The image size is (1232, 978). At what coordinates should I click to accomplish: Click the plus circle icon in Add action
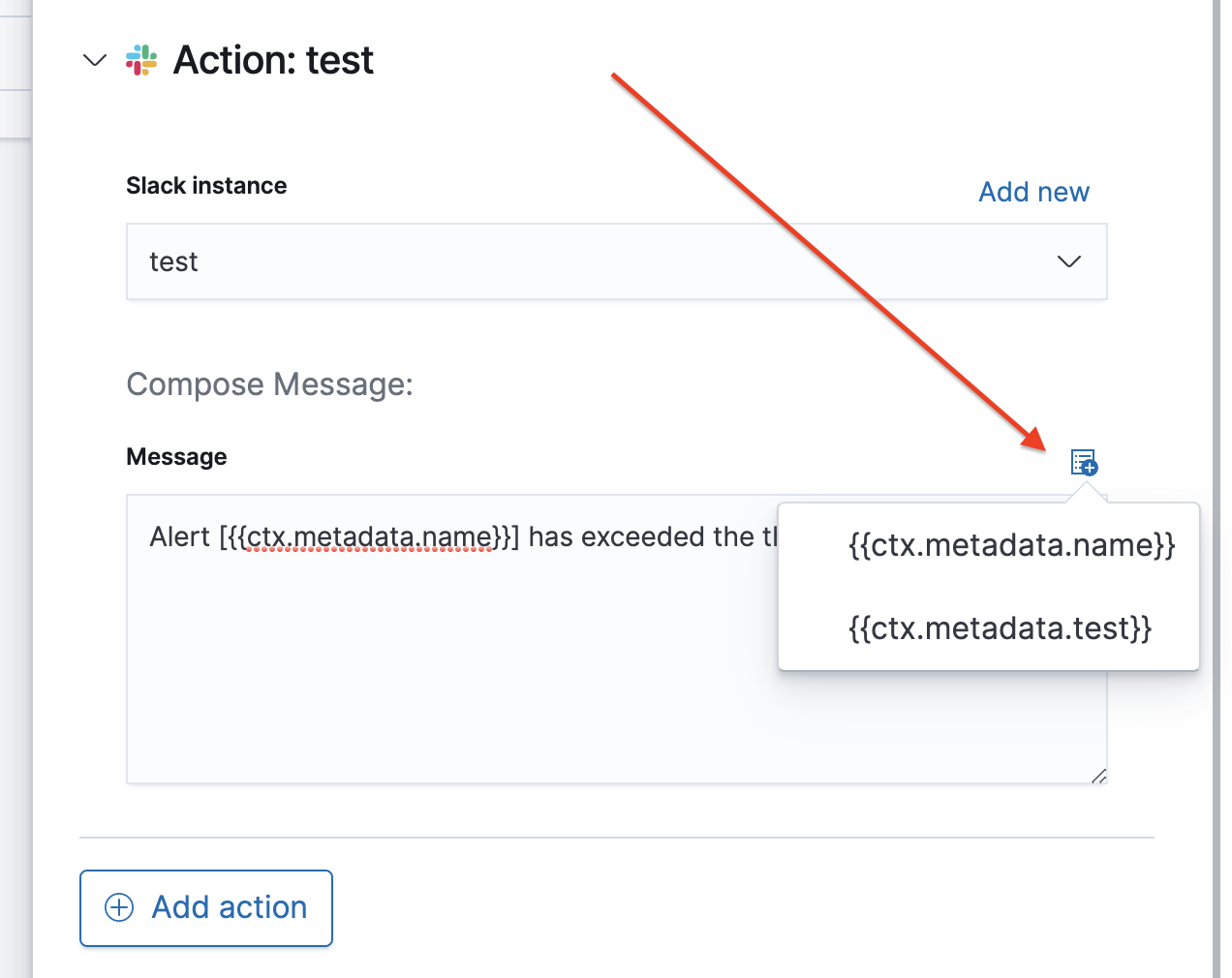coord(119,907)
